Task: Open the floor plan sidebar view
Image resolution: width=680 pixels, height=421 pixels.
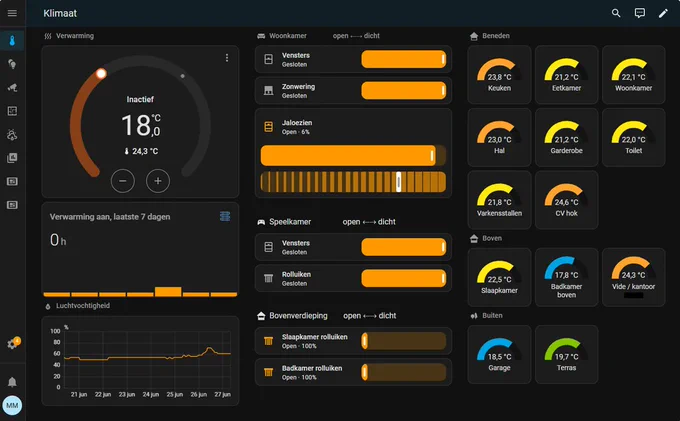Action: 12,111
